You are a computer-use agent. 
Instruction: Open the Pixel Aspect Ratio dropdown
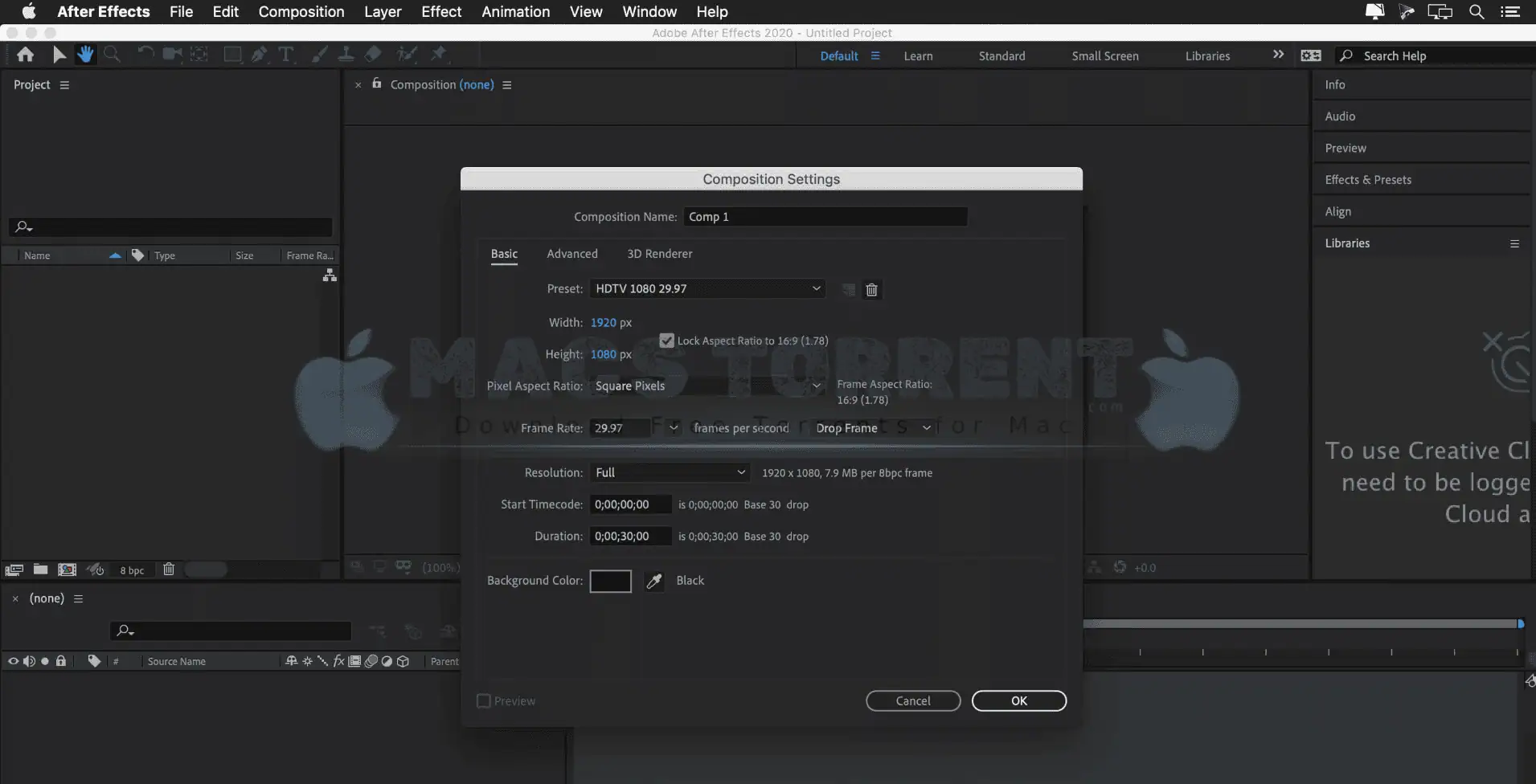click(x=707, y=386)
